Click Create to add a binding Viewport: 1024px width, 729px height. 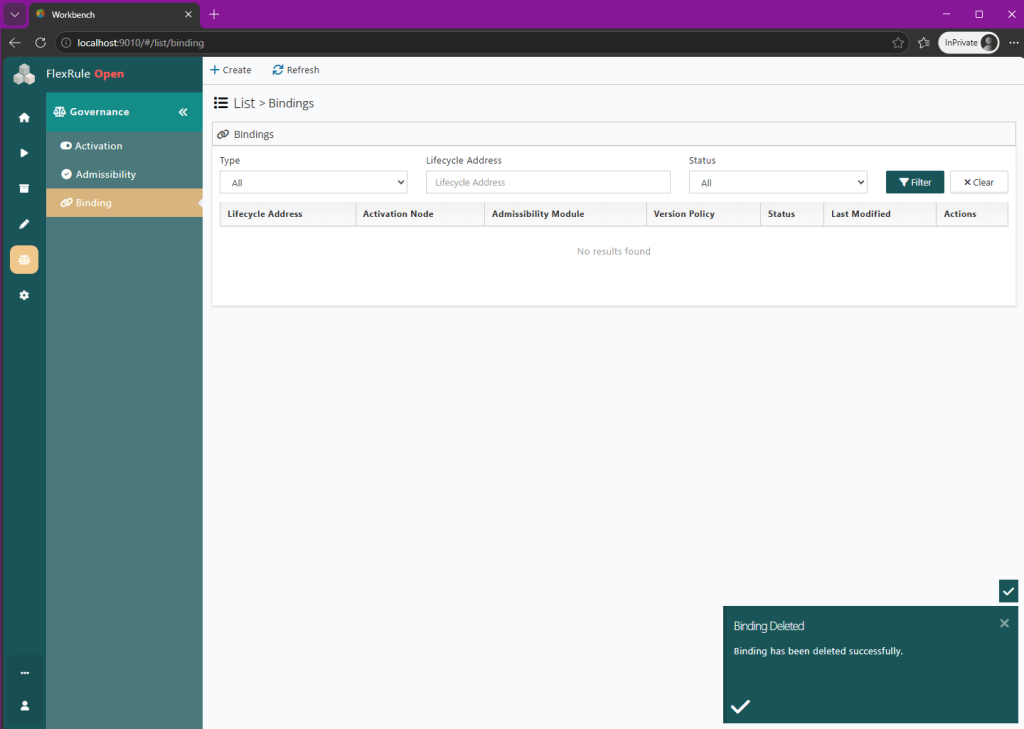pos(231,70)
